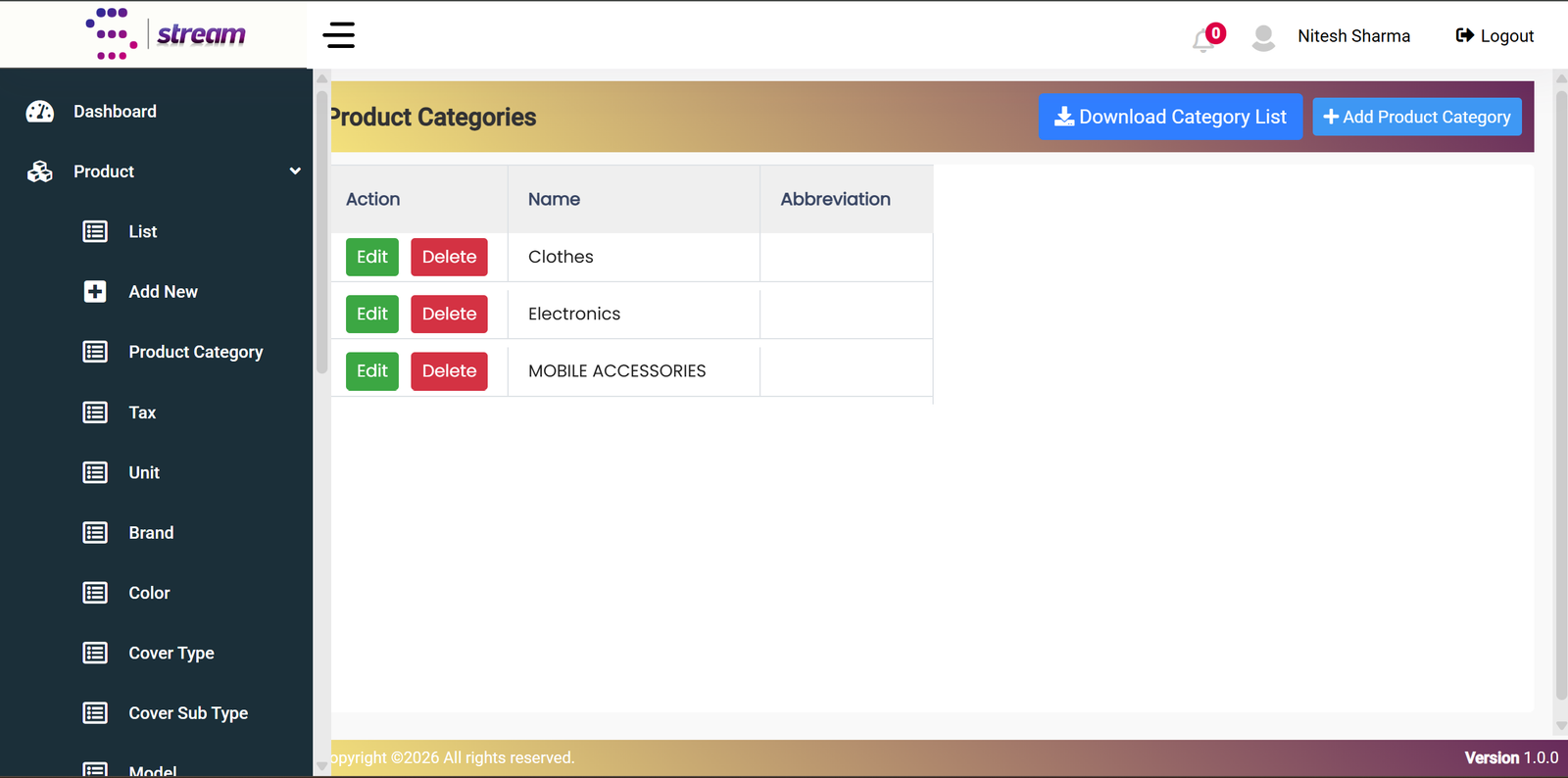
Task: Select the Clothes name cell
Action: tap(634, 257)
